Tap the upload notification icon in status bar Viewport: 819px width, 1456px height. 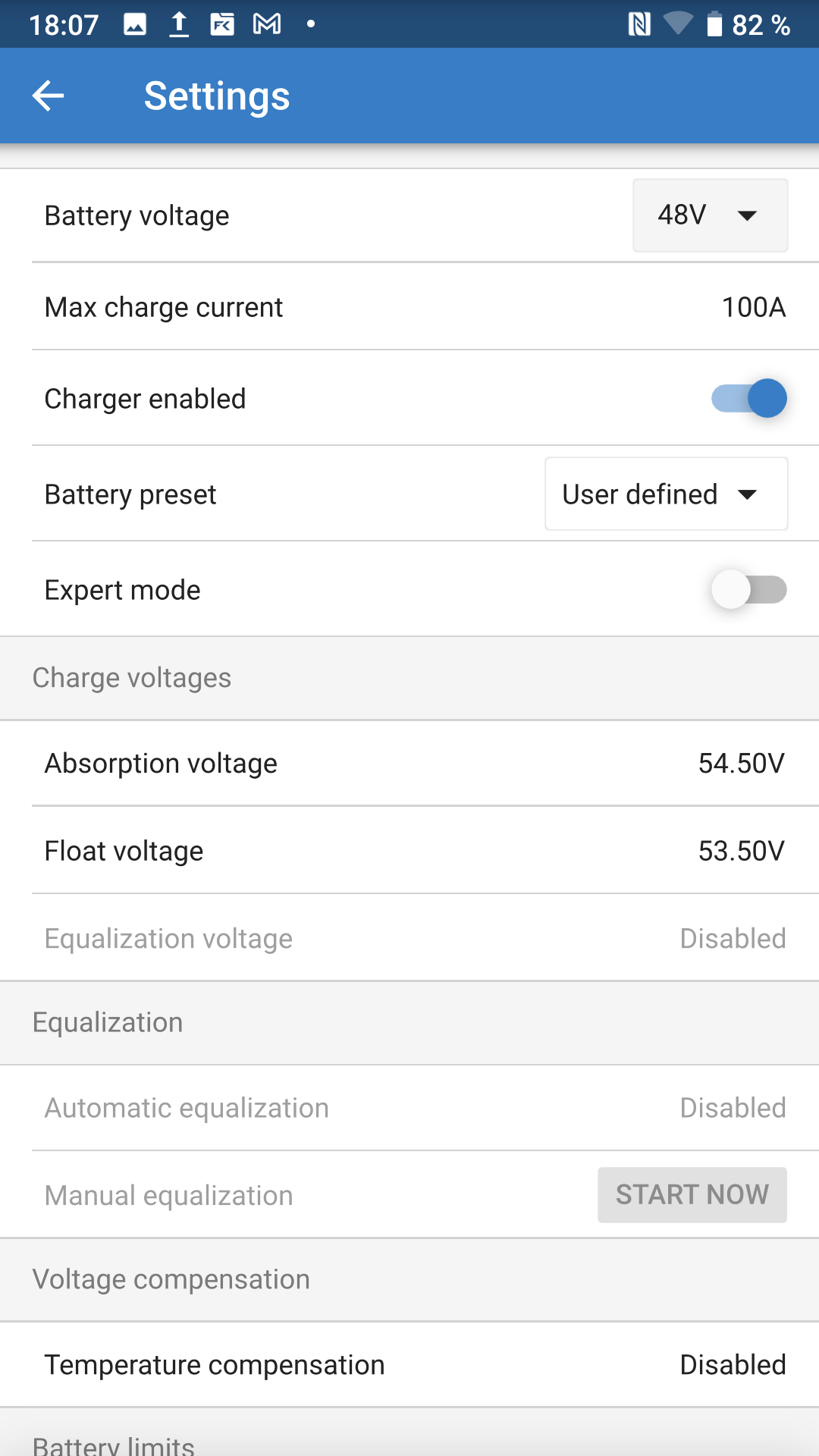pos(179,24)
